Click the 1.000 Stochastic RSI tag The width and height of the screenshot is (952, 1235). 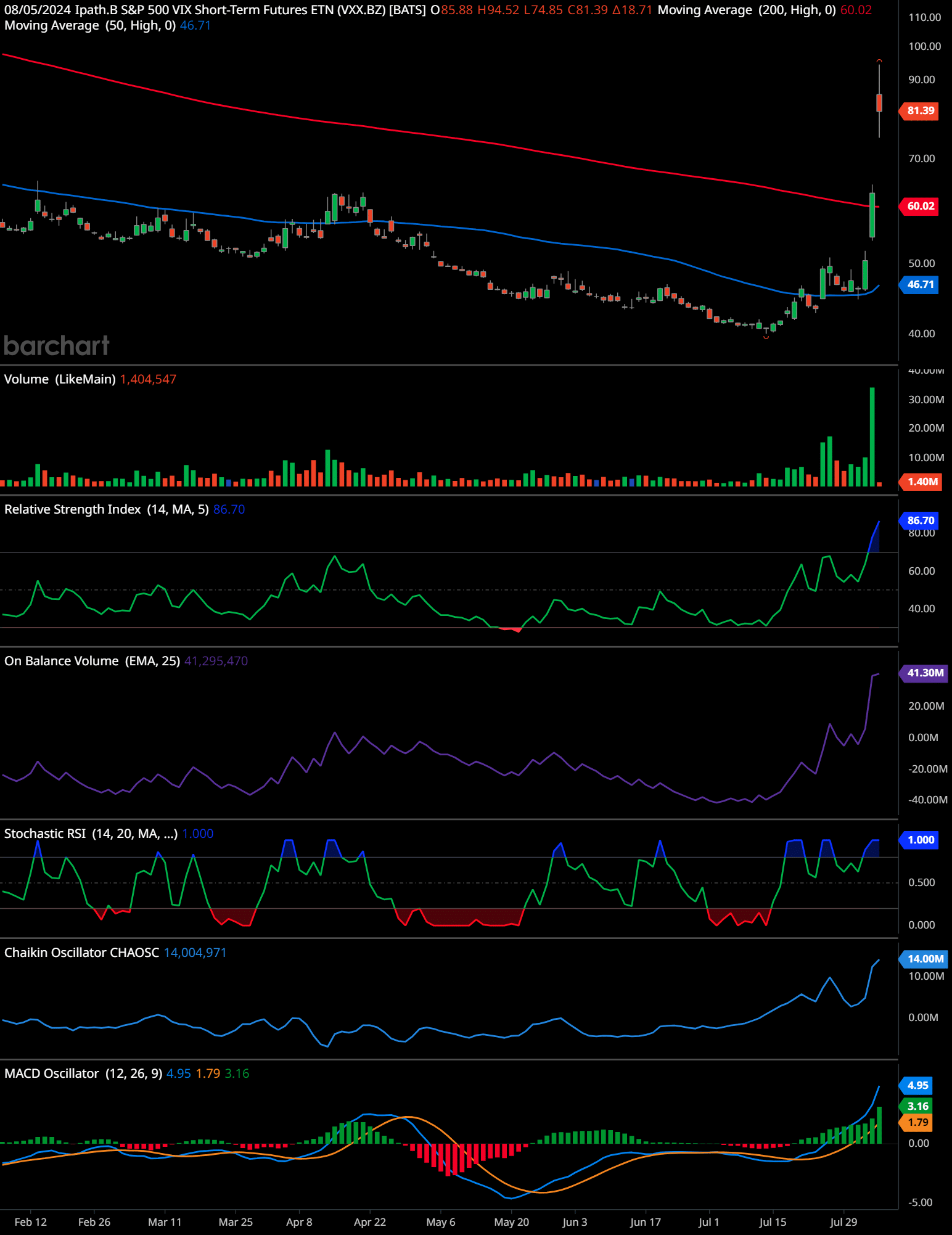pyautogui.click(x=919, y=840)
